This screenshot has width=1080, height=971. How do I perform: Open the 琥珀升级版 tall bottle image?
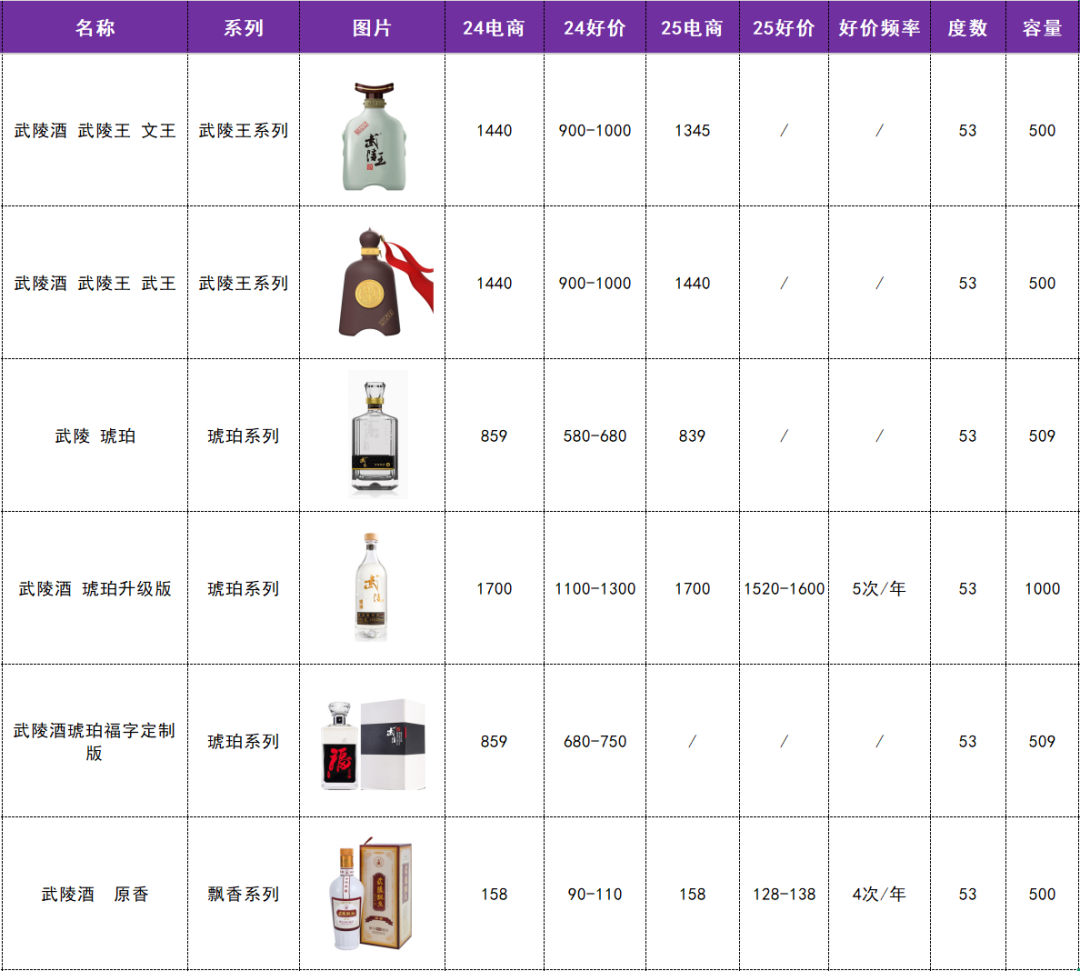pyautogui.click(x=371, y=587)
